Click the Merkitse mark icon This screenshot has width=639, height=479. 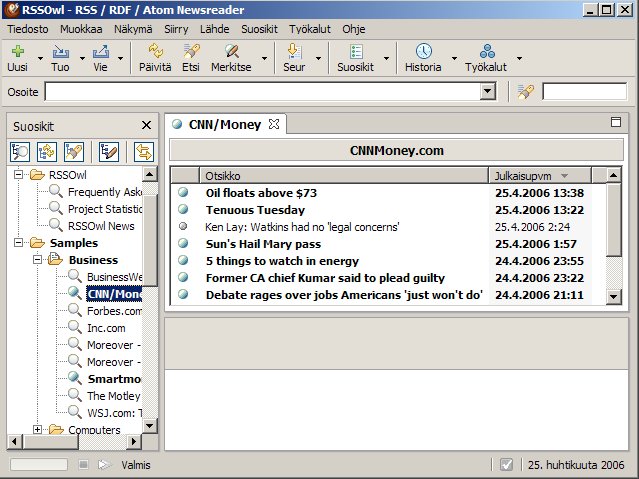pos(231,51)
